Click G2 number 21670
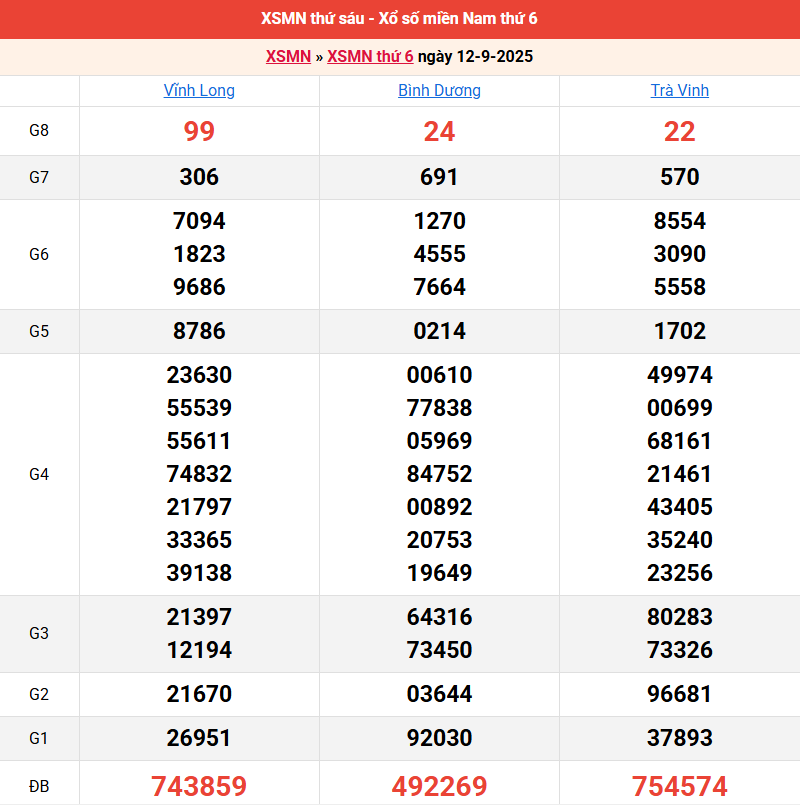800x805 pixels. (199, 694)
